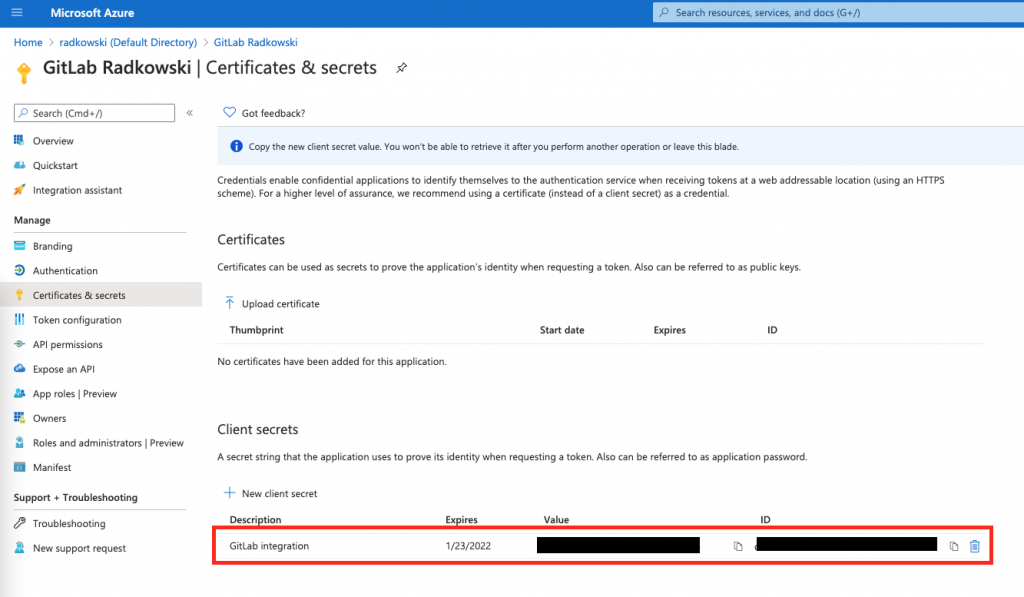Click the Thumbprint column header
Screen dimensions: 1024x597
pyautogui.click(x=257, y=330)
